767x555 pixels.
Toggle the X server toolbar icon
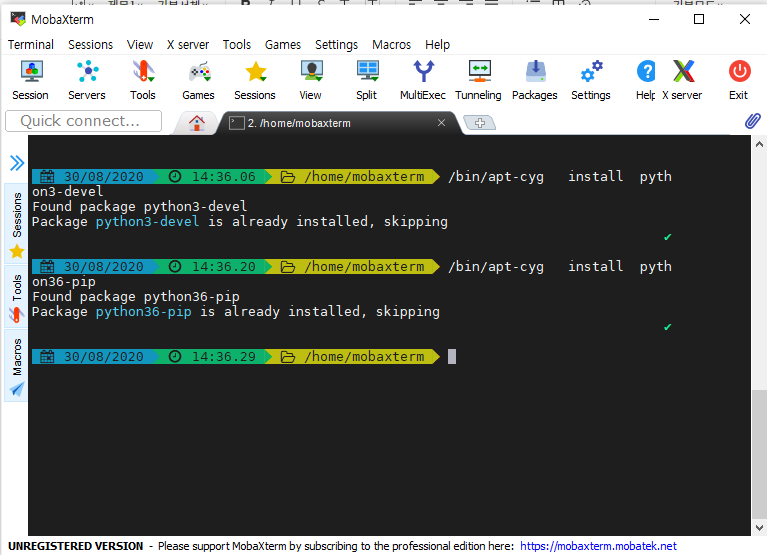[683, 80]
